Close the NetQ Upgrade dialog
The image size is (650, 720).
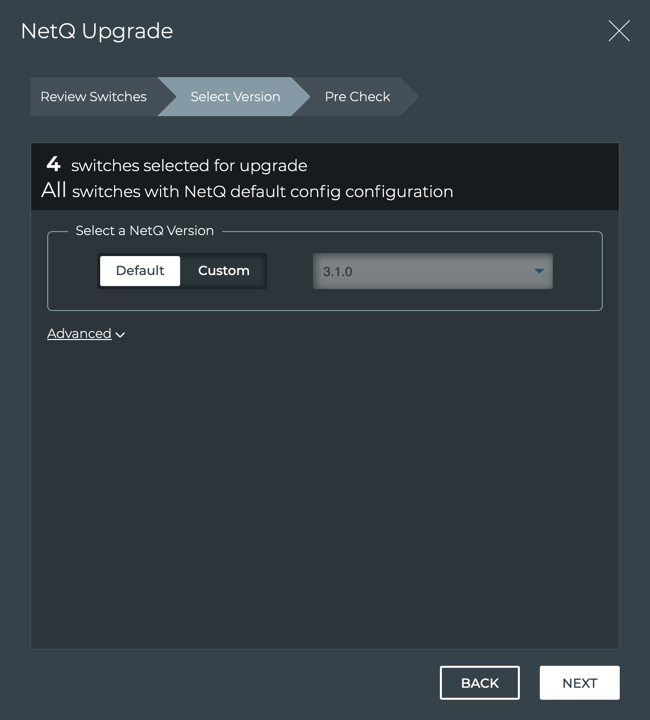(619, 31)
